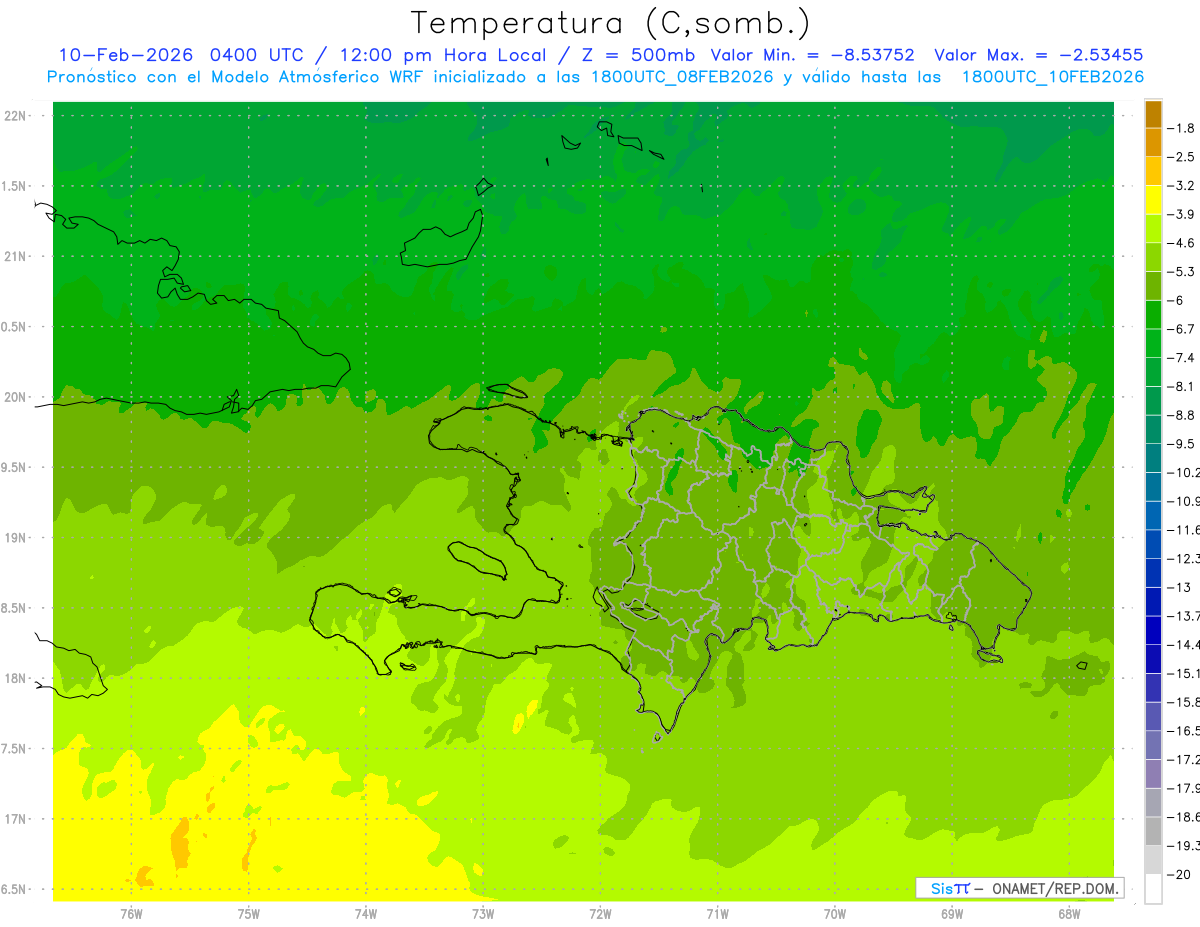The width and height of the screenshot is (1200, 927).
Task: Click the '10-Feb-2026' date text
Action: [124, 55]
